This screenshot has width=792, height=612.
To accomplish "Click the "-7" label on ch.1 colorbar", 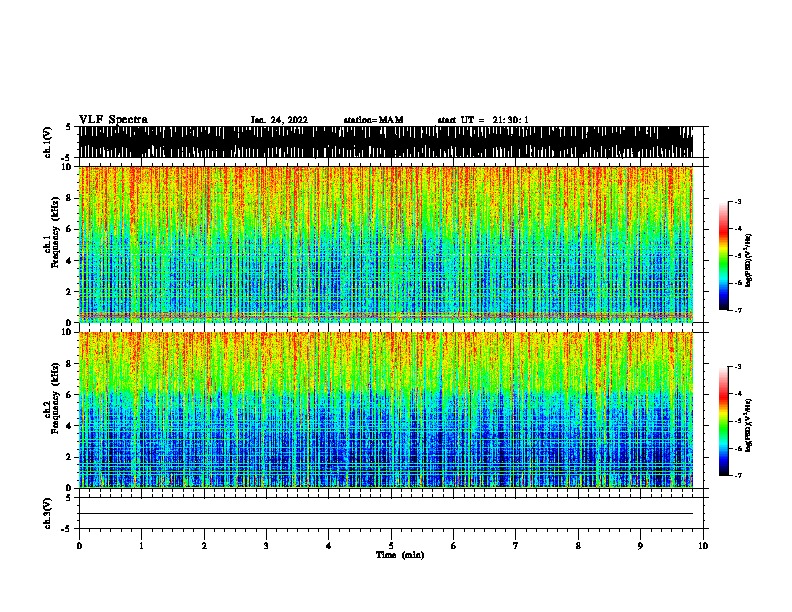I will [737, 310].
